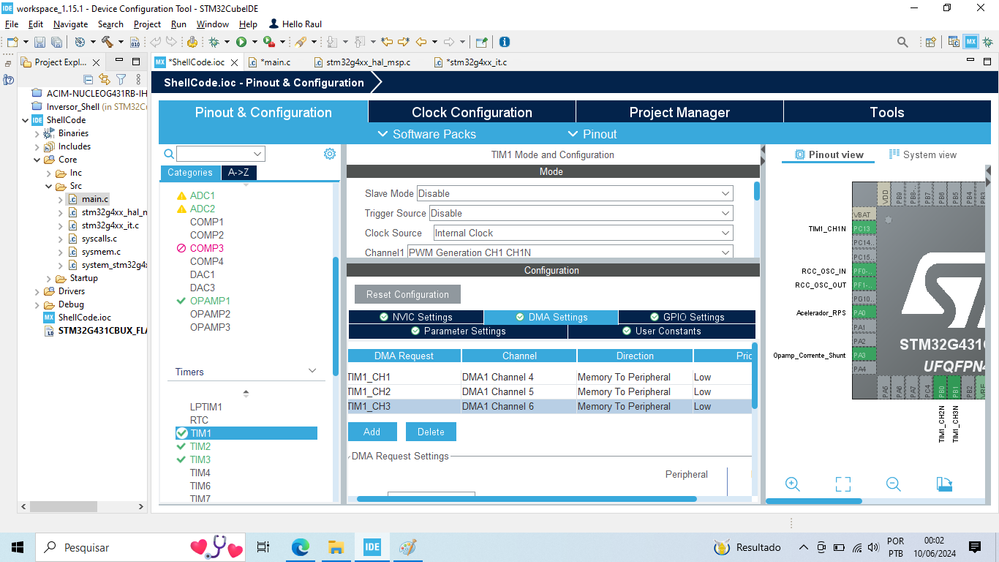Zoom out of the pinout view

click(893, 484)
